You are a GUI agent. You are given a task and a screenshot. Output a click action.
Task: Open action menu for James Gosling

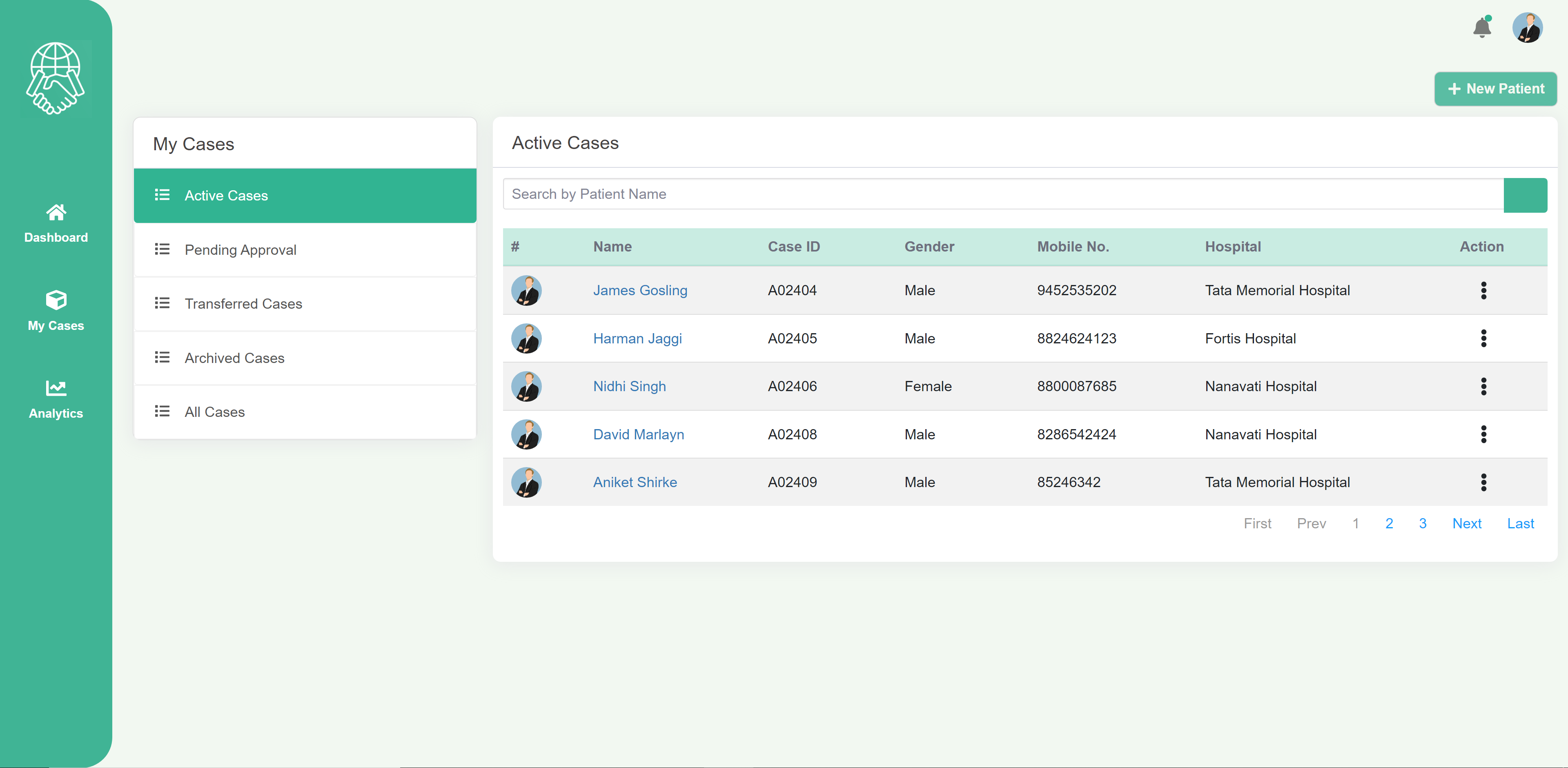[x=1483, y=290]
